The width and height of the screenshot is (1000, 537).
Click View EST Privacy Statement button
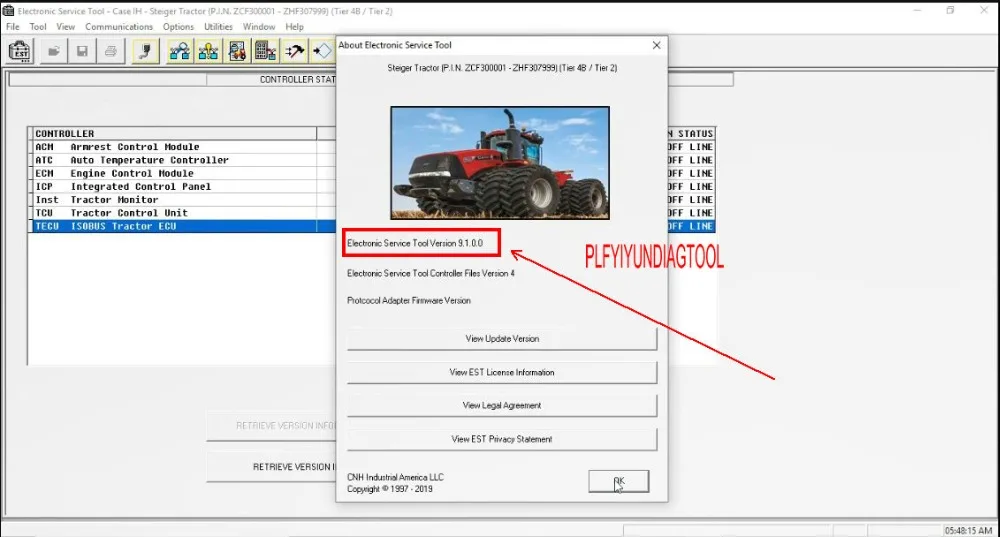point(502,439)
